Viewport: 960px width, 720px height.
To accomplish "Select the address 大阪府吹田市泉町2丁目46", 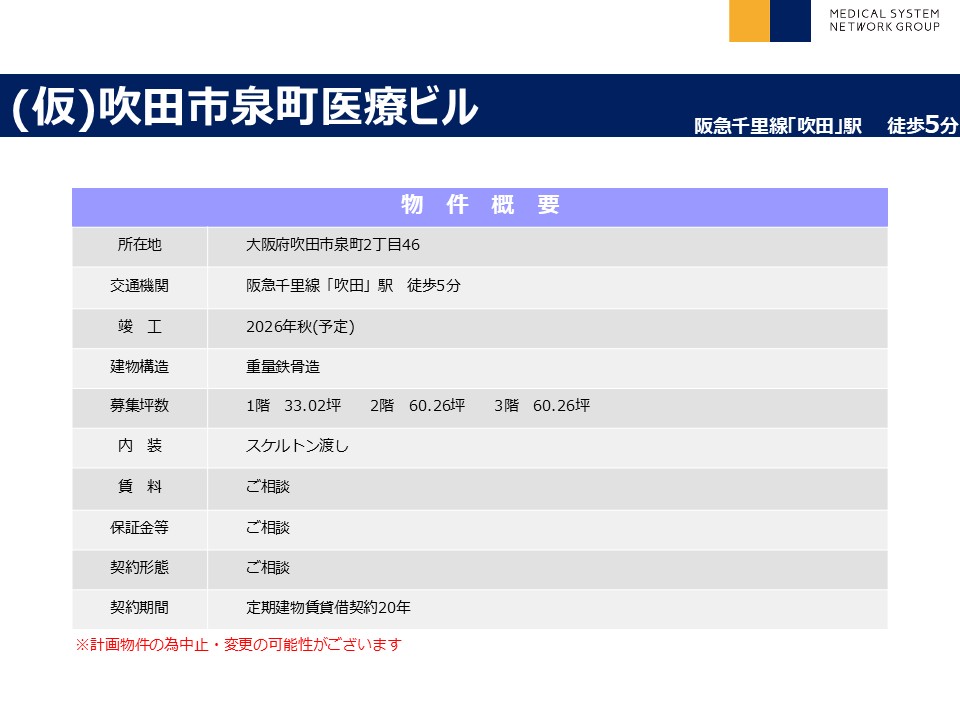I will click(333, 245).
